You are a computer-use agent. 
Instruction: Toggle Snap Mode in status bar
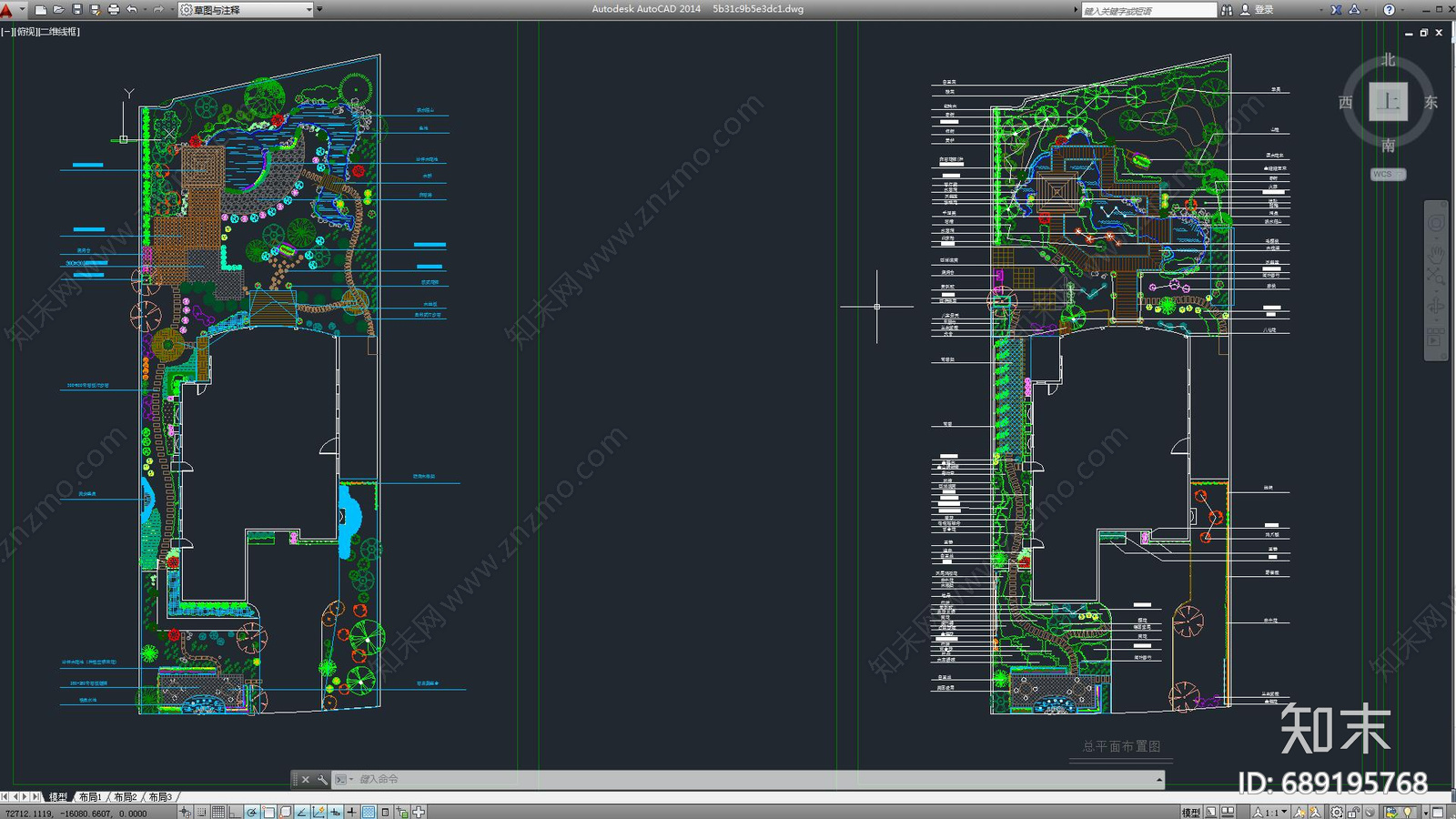click(x=202, y=812)
